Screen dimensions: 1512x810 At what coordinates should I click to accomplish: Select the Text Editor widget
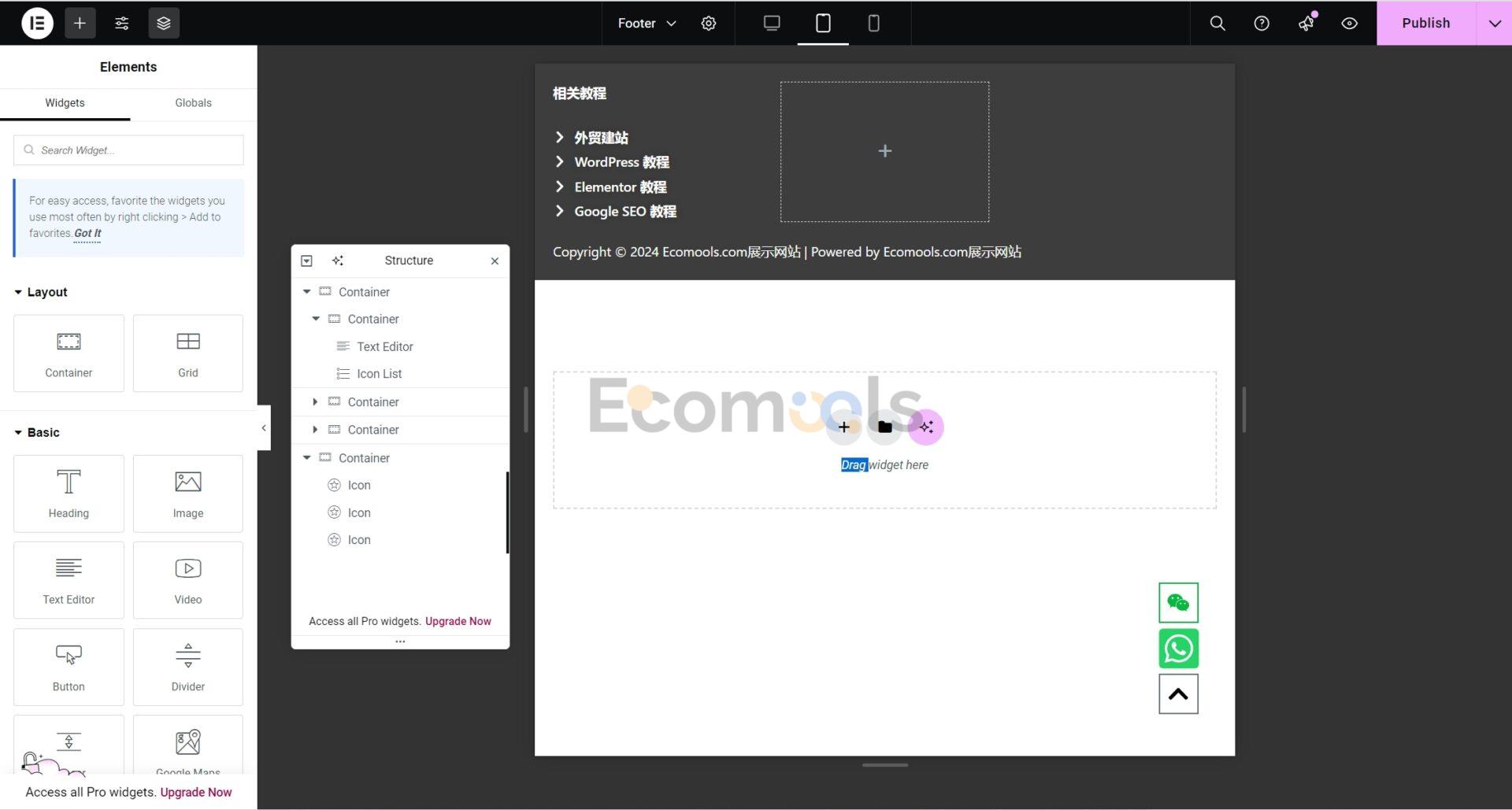(x=69, y=580)
